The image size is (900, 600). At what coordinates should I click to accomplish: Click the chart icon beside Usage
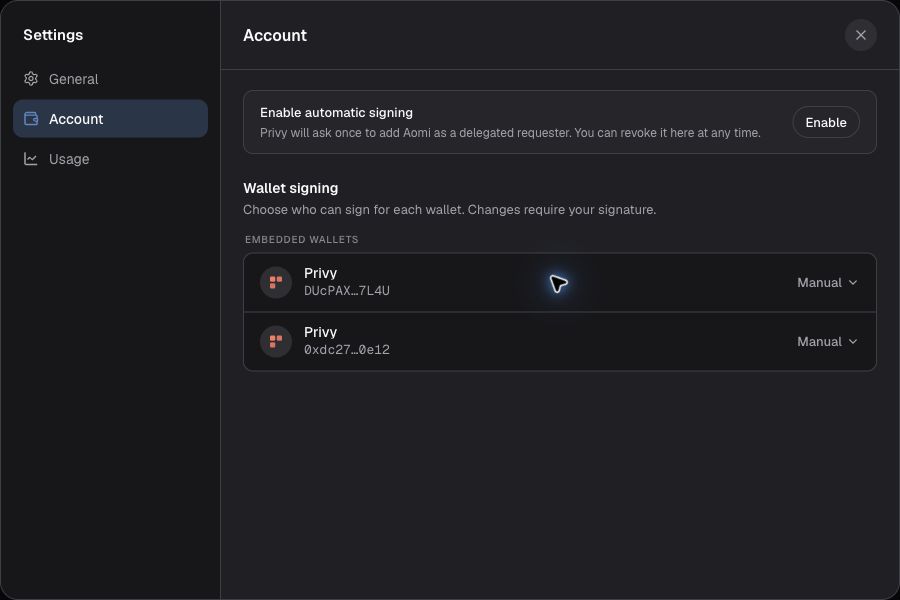coord(31,159)
